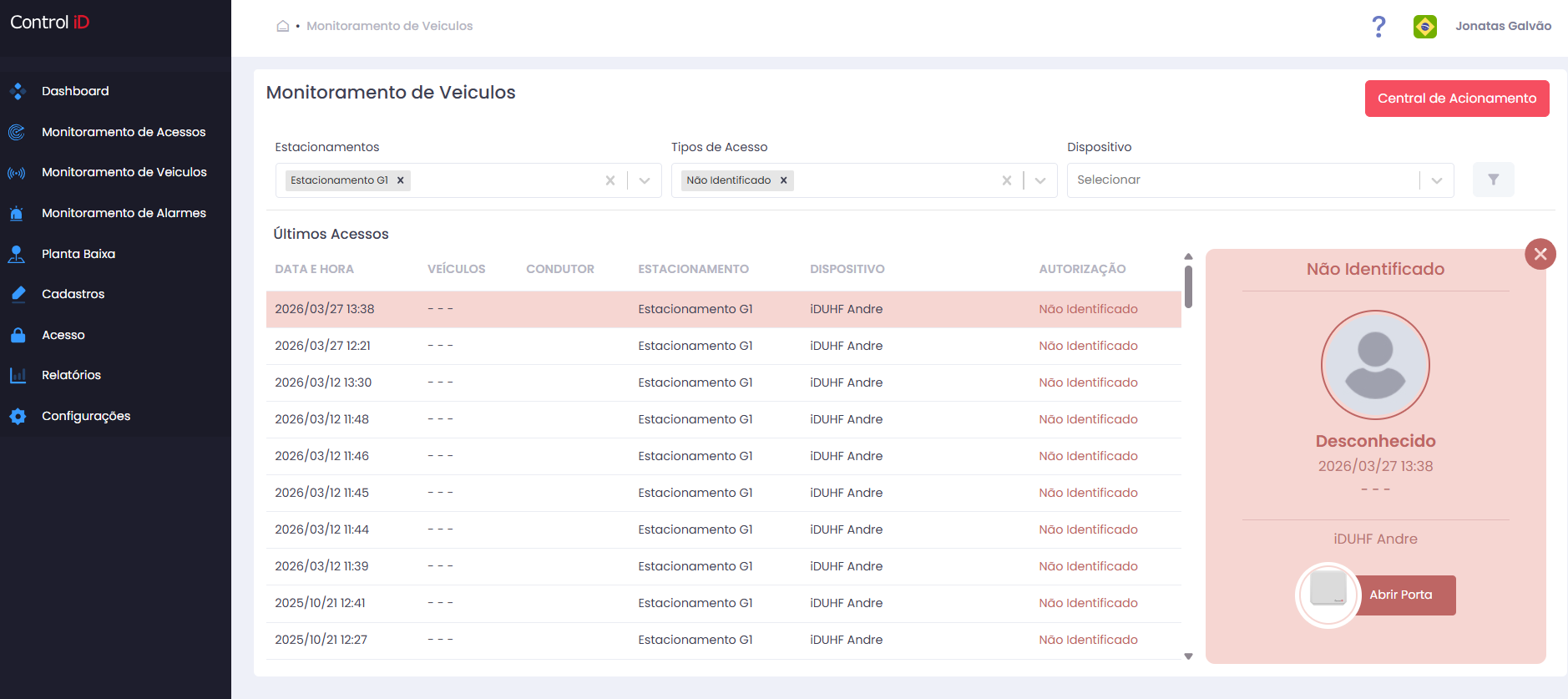This screenshot has width=1568, height=699.
Task: Click the Monitoramento de Acessos radar icon
Action: 17,132
